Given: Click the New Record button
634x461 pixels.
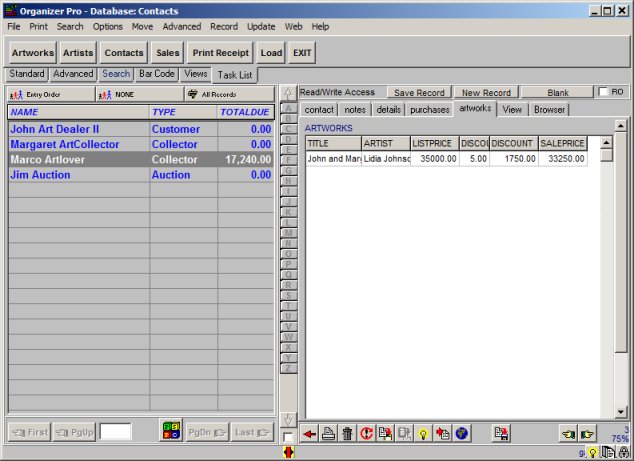Looking at the screenshot, I should click(486, 93).
